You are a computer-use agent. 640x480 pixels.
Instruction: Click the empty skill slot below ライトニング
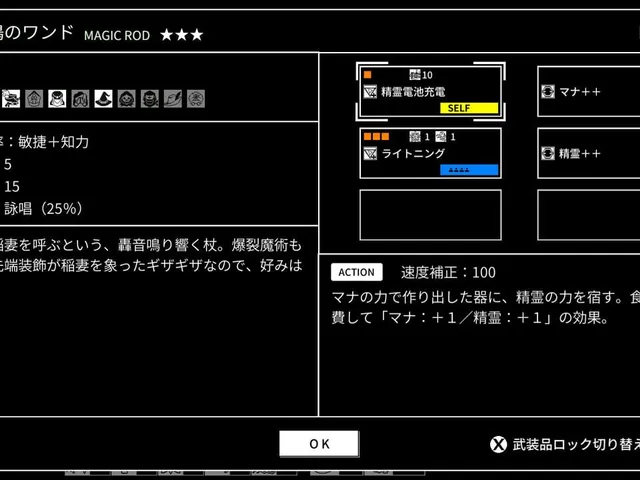pos(430,215)
